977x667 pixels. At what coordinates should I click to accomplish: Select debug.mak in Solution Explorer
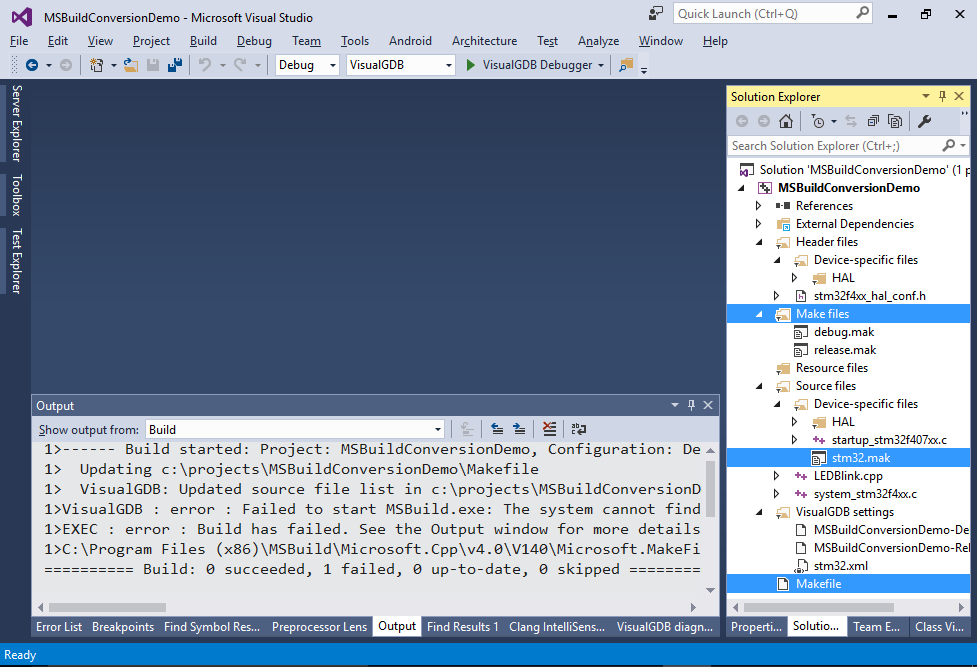click(844, 332)
